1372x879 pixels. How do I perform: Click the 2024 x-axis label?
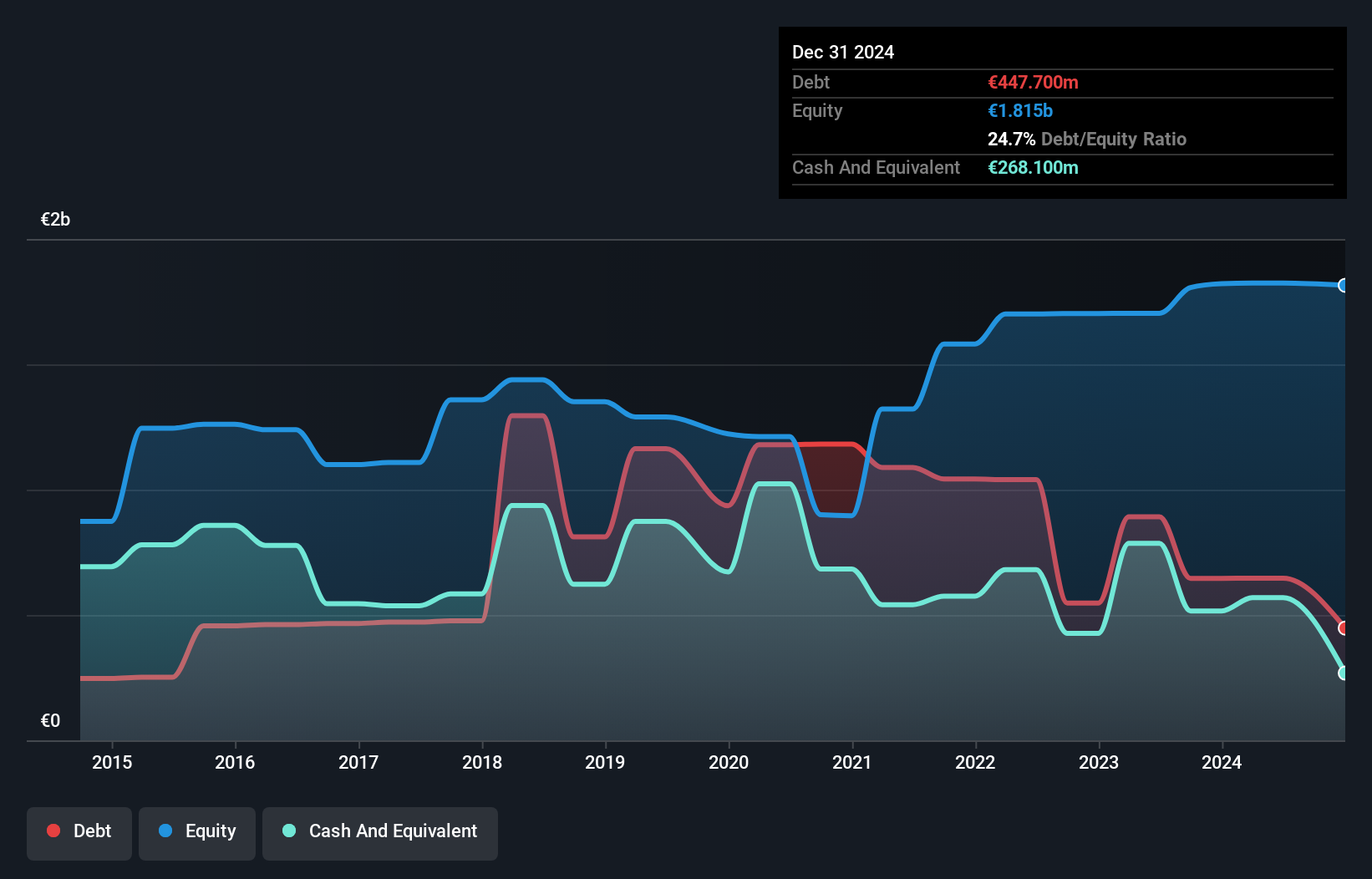(1222, 762)
